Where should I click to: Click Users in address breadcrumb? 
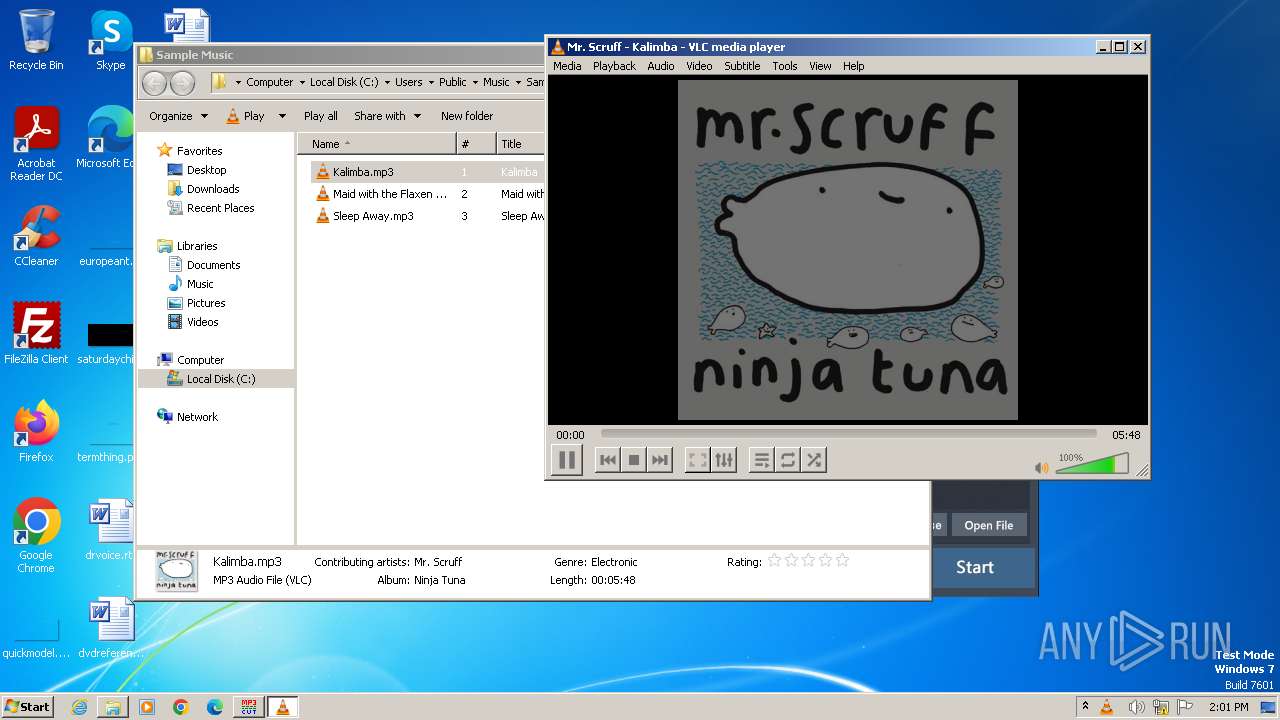(408, 82)
